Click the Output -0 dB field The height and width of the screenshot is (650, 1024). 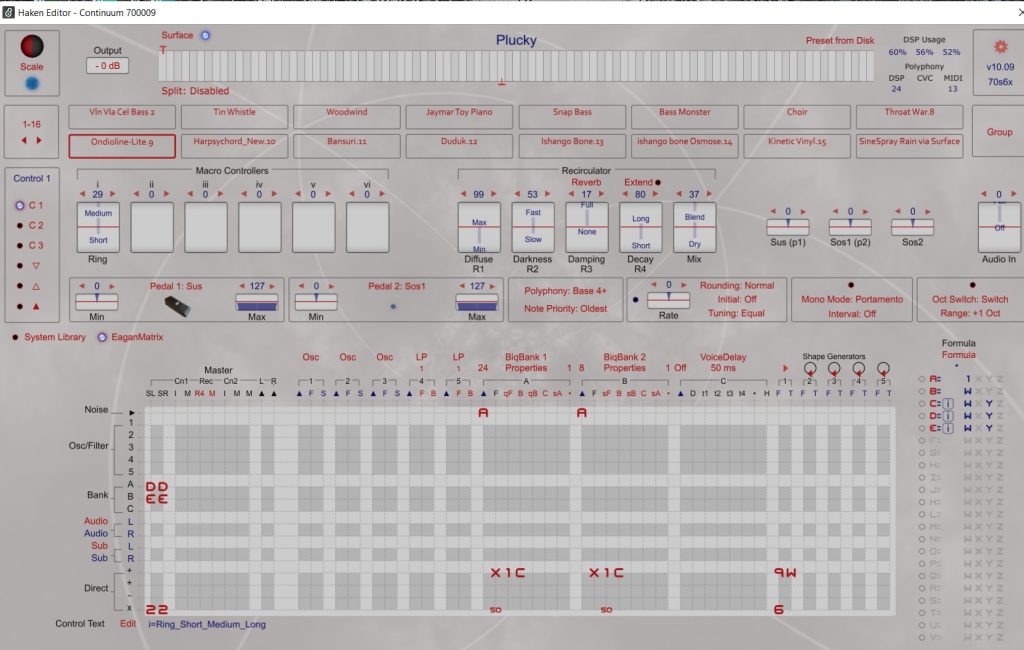108,65
